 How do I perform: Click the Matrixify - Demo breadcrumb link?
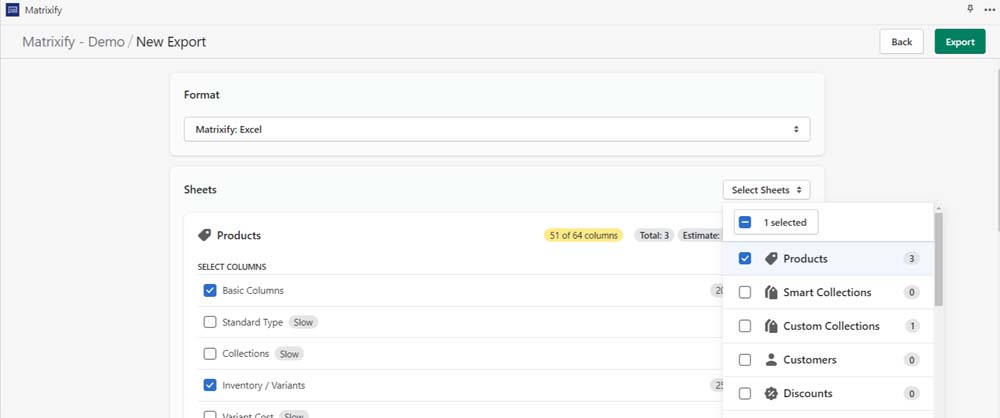[73, 42]
